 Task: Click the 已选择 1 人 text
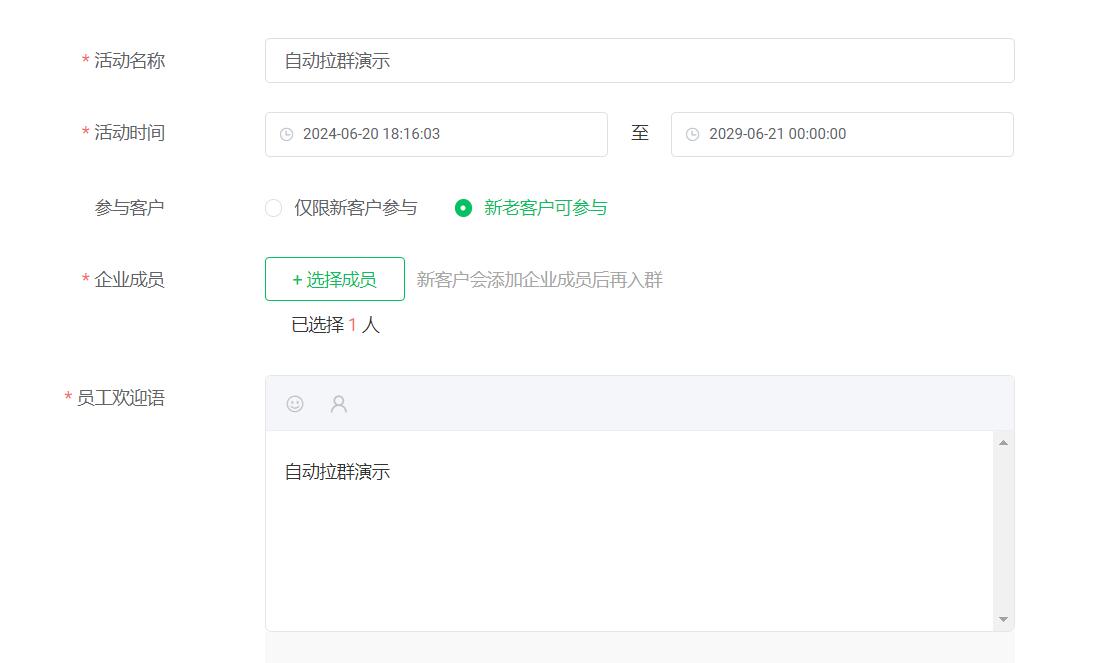point(335,325)
